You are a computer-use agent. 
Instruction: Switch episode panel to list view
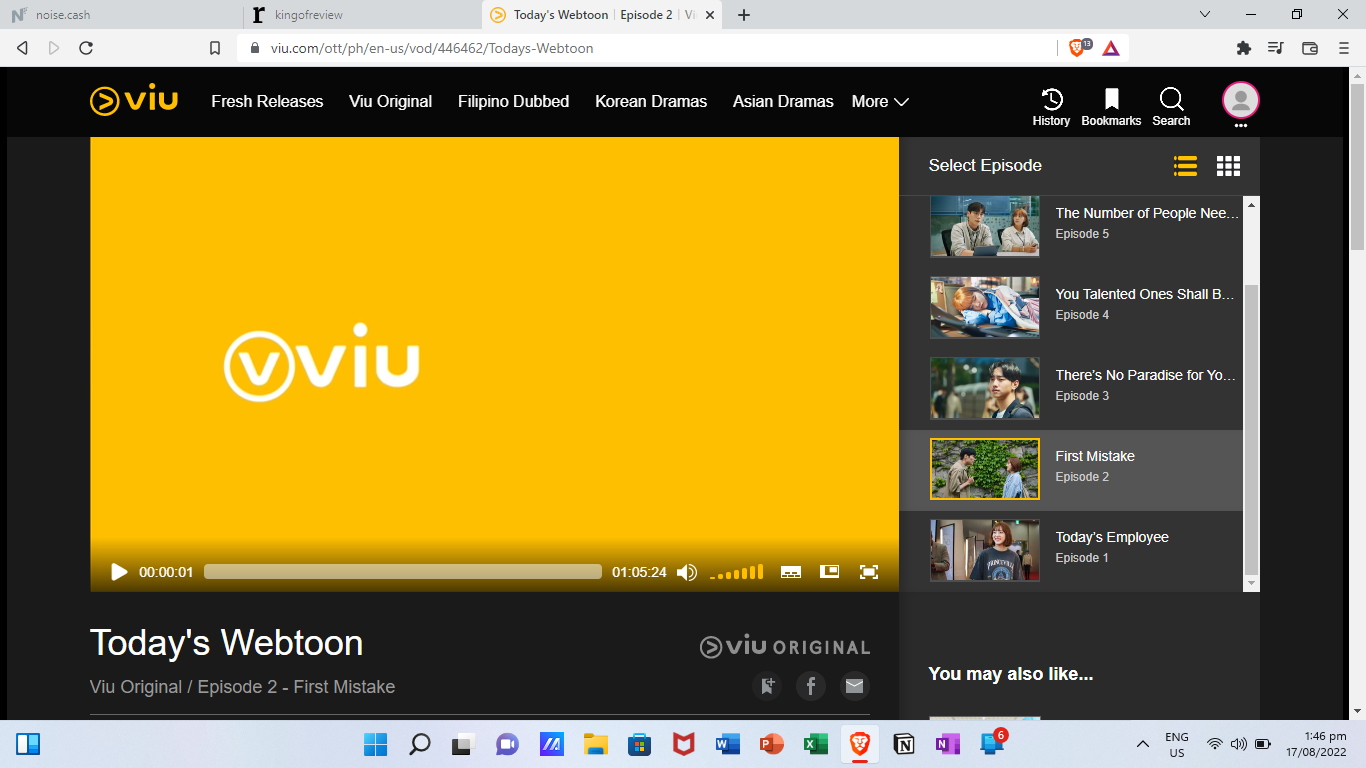click(1185, 166)
